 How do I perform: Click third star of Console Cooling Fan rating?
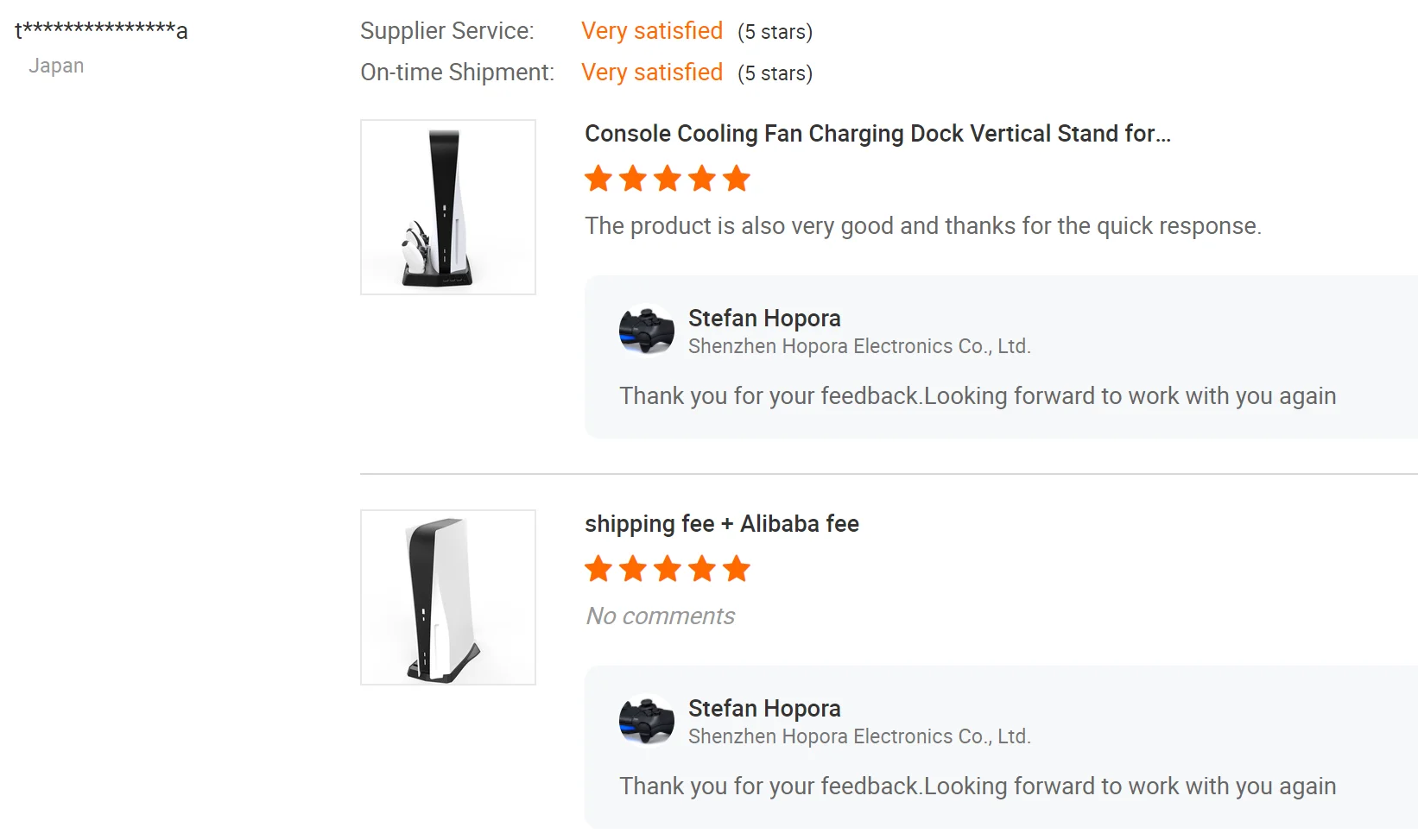pos(668,180)
